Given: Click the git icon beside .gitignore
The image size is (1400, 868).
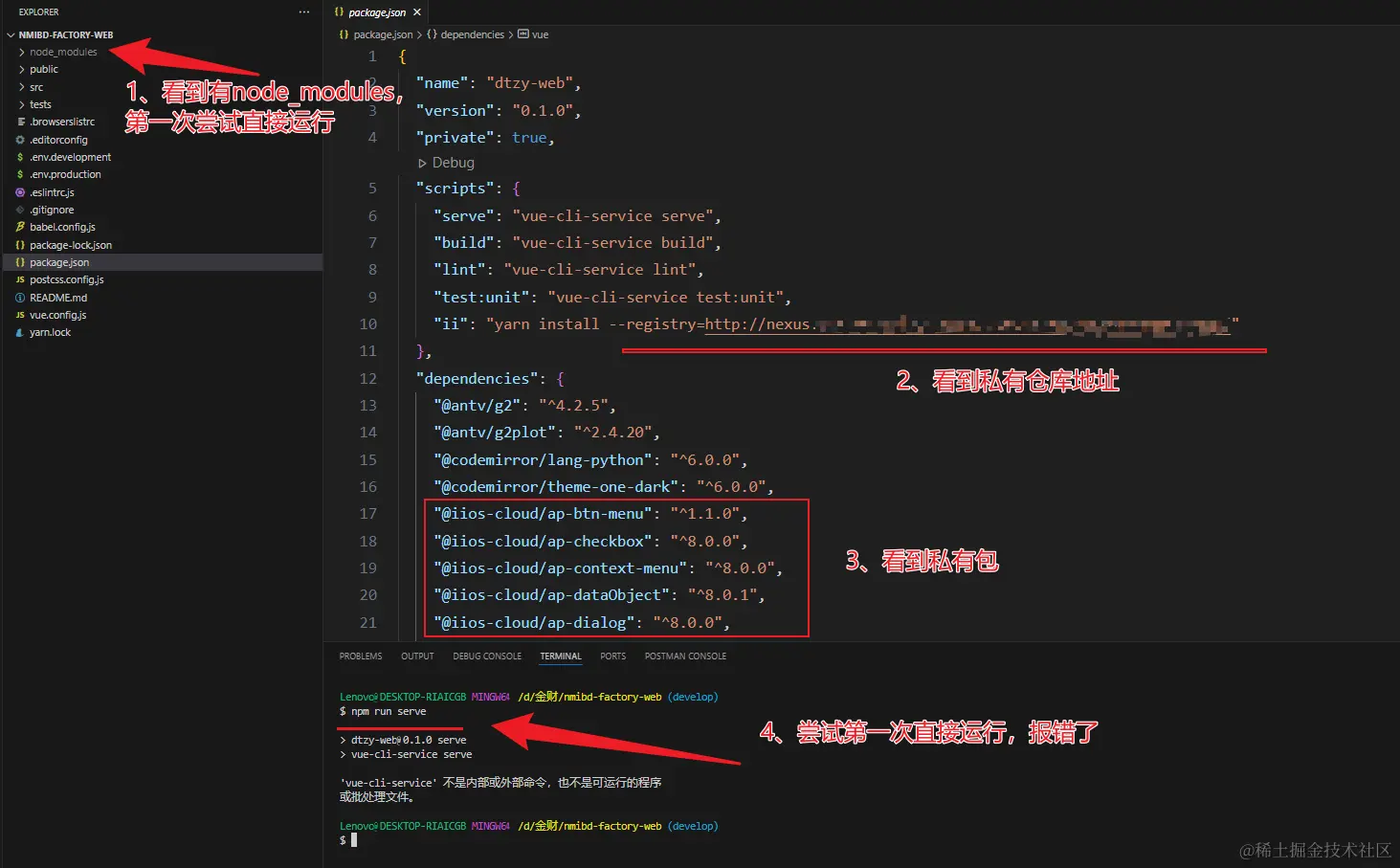Looking at the screenshot, I should click(x=20, y=210).
